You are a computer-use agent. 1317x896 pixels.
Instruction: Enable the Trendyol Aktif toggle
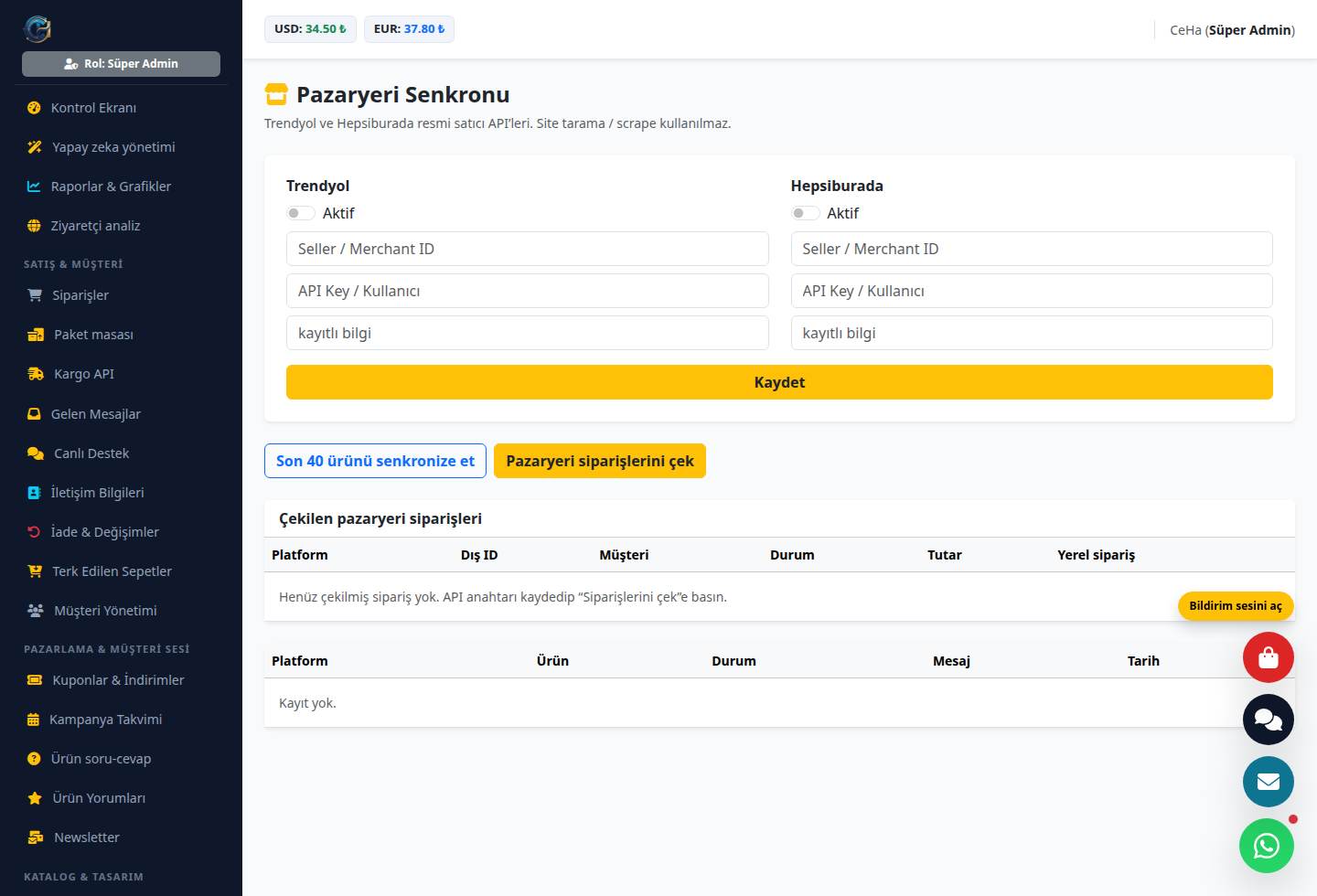tap(300, 213)
